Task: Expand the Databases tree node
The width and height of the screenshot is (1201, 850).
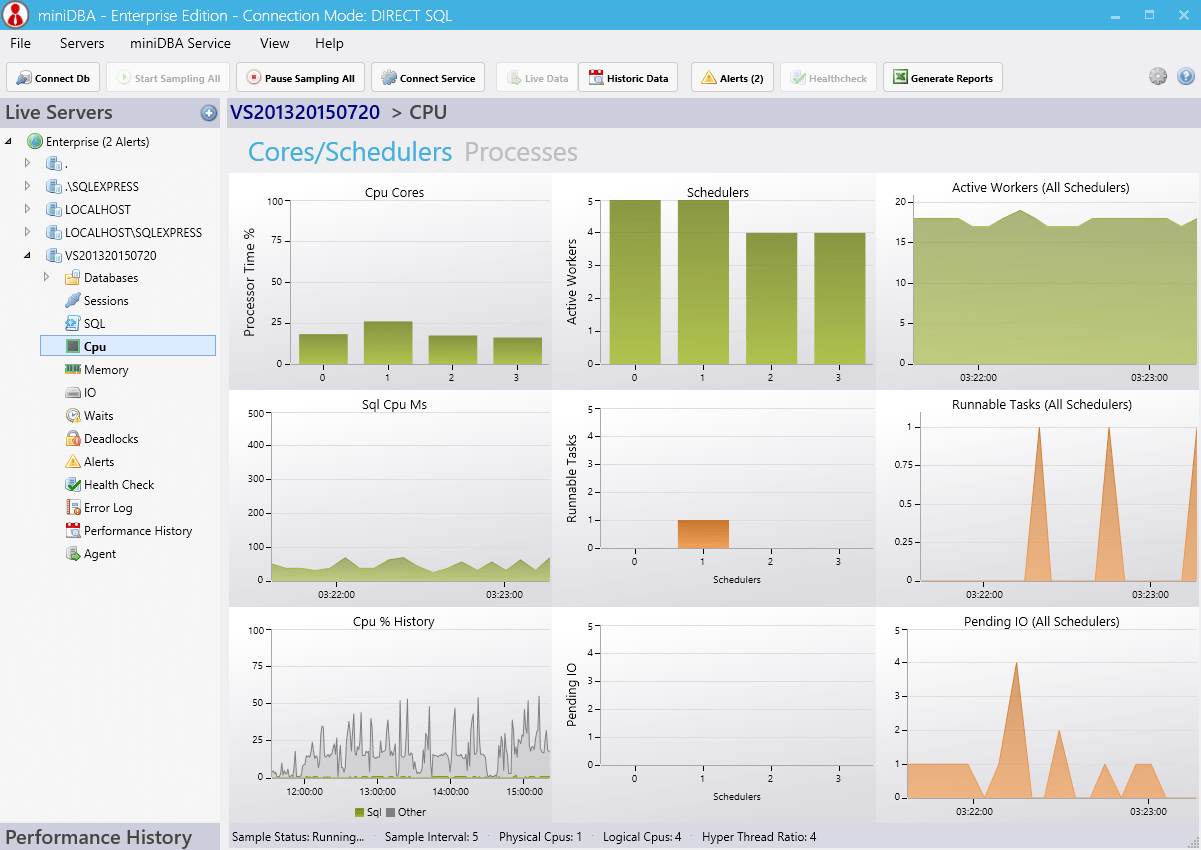Action: coord(45,277)
